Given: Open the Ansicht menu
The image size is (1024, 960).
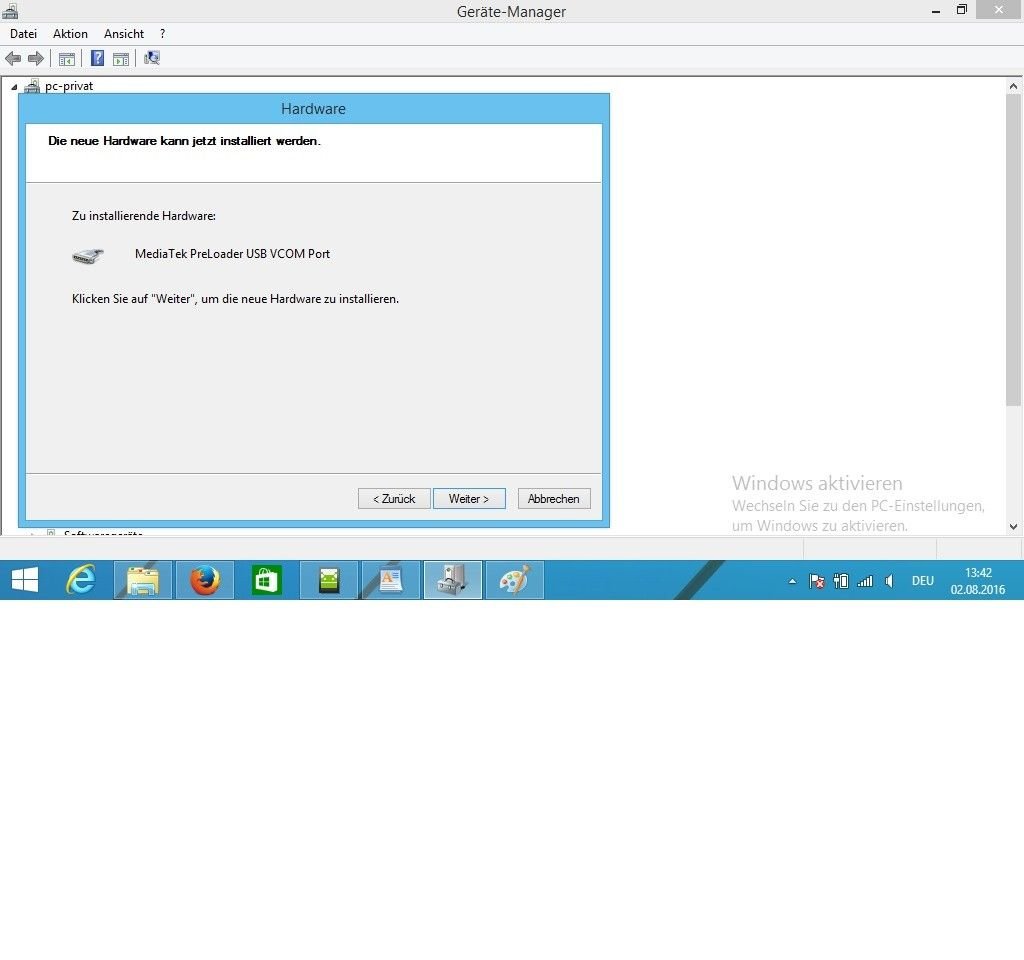Looking at the screenshot, I should [x=123, y=34].
